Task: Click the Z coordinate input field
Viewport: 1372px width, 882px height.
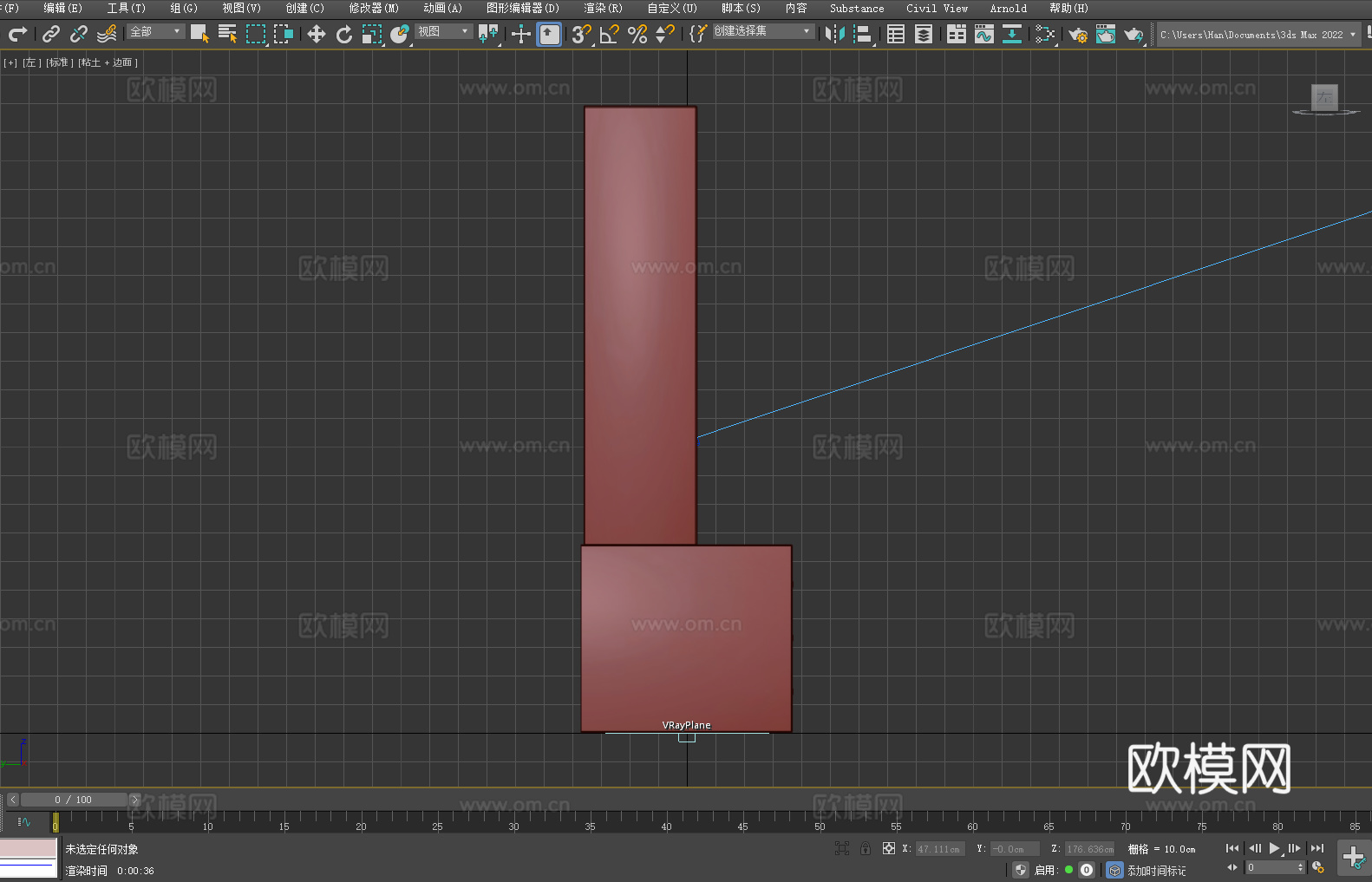Action: (x=1090, y=849)
